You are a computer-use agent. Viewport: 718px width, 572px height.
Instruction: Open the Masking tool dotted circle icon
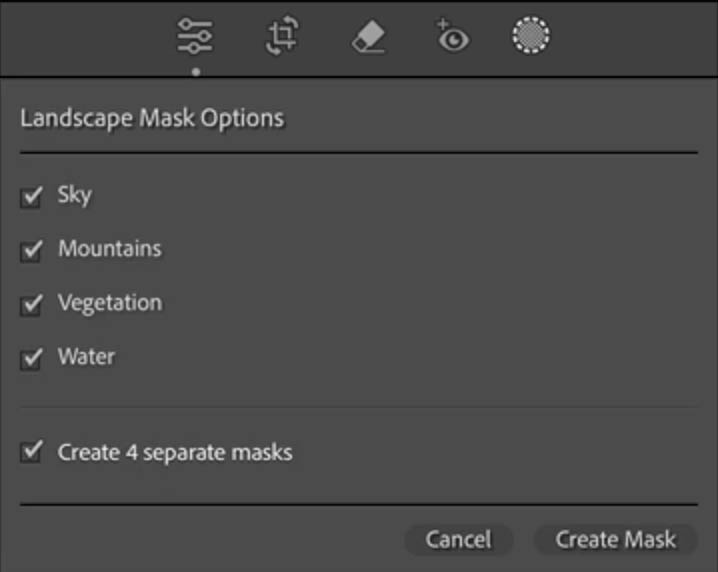tap(531, 35)
